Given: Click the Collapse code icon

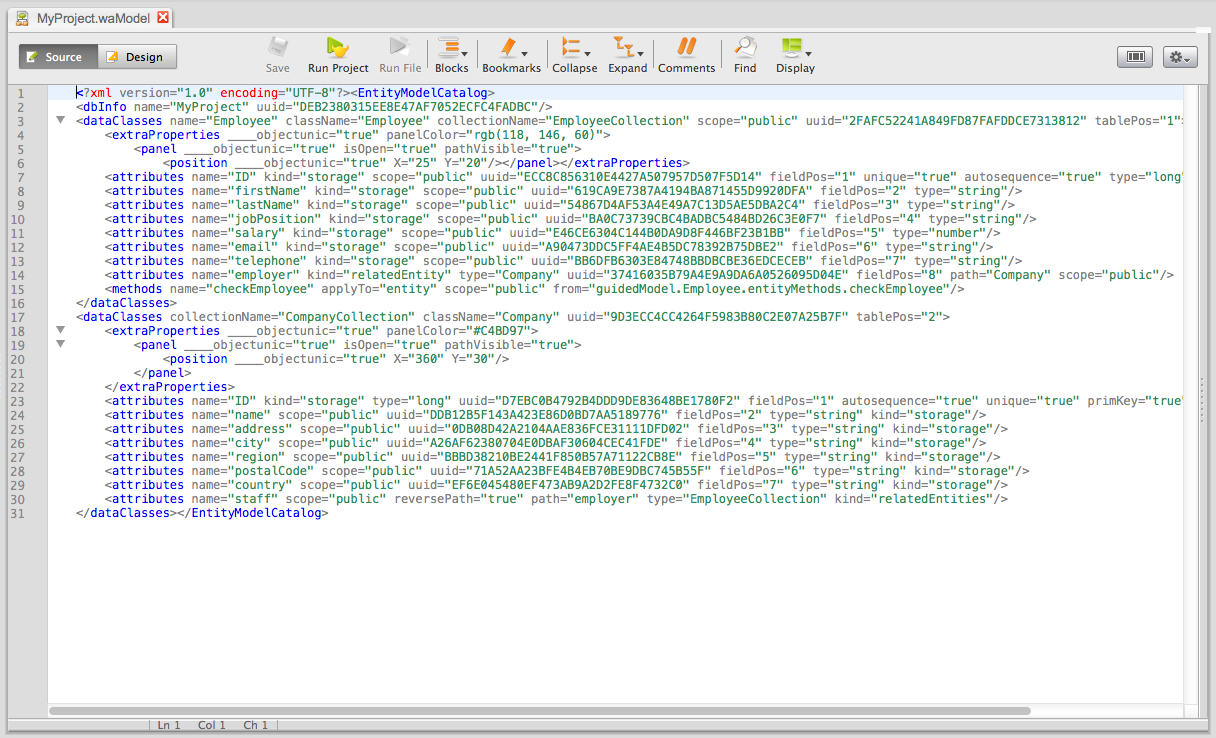Looking at the screenshot, I should pos(572,48).
